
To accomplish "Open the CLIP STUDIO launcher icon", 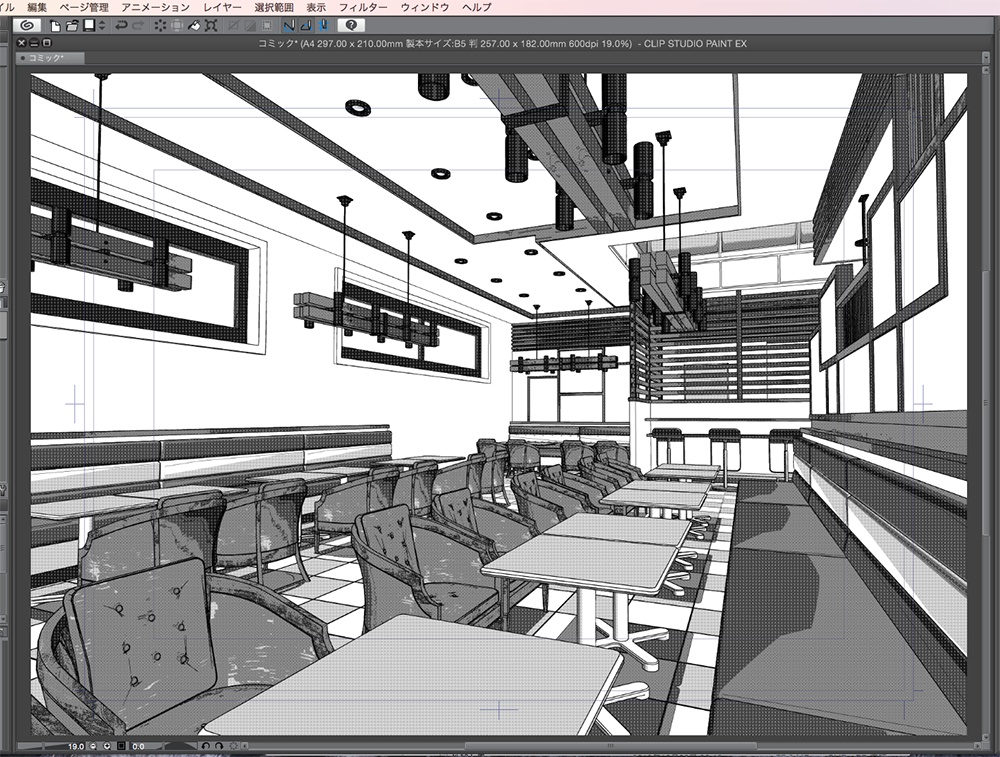I will click(27, 26).
